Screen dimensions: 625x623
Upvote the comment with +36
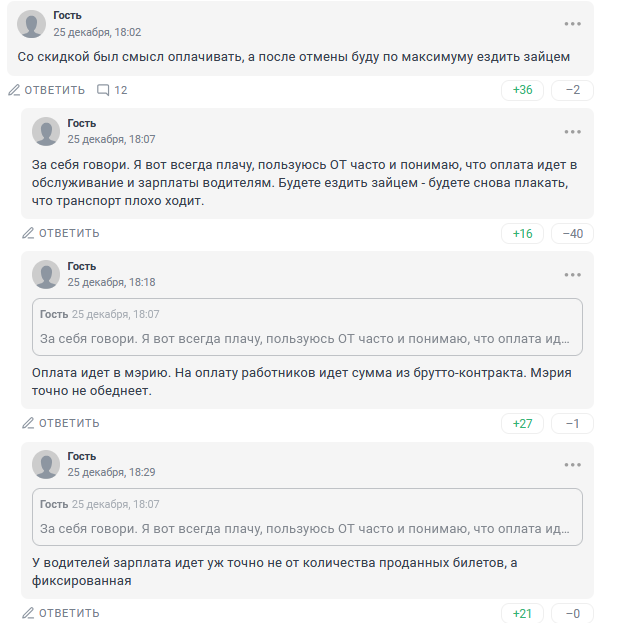pos(522,90)
